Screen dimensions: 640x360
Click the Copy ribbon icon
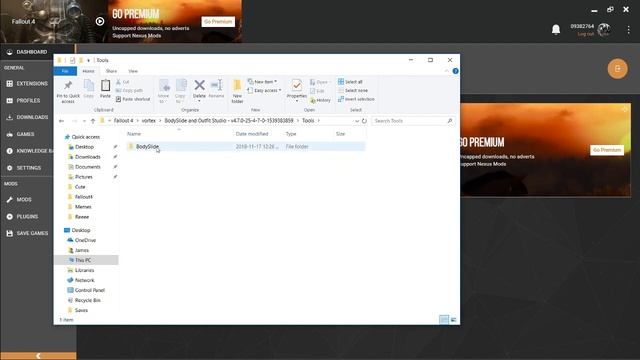point(89,89)
